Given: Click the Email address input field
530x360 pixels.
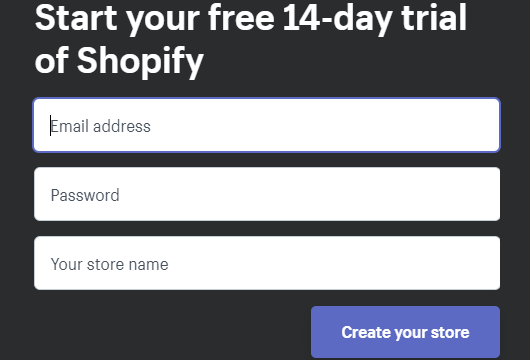Looking at the screenshot, I should pos(267,125).
